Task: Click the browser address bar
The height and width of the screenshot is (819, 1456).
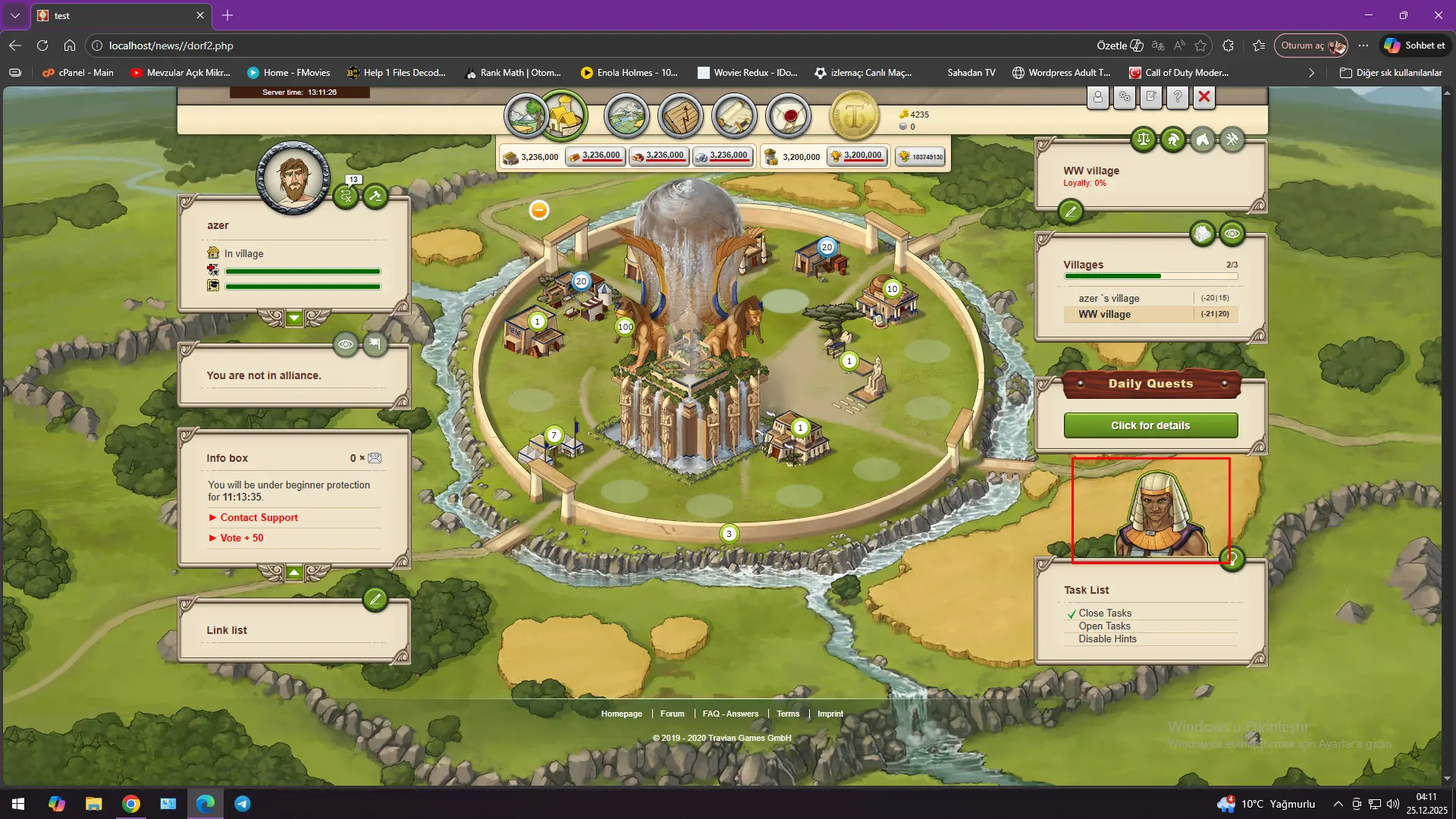Action: coord(591,45)
